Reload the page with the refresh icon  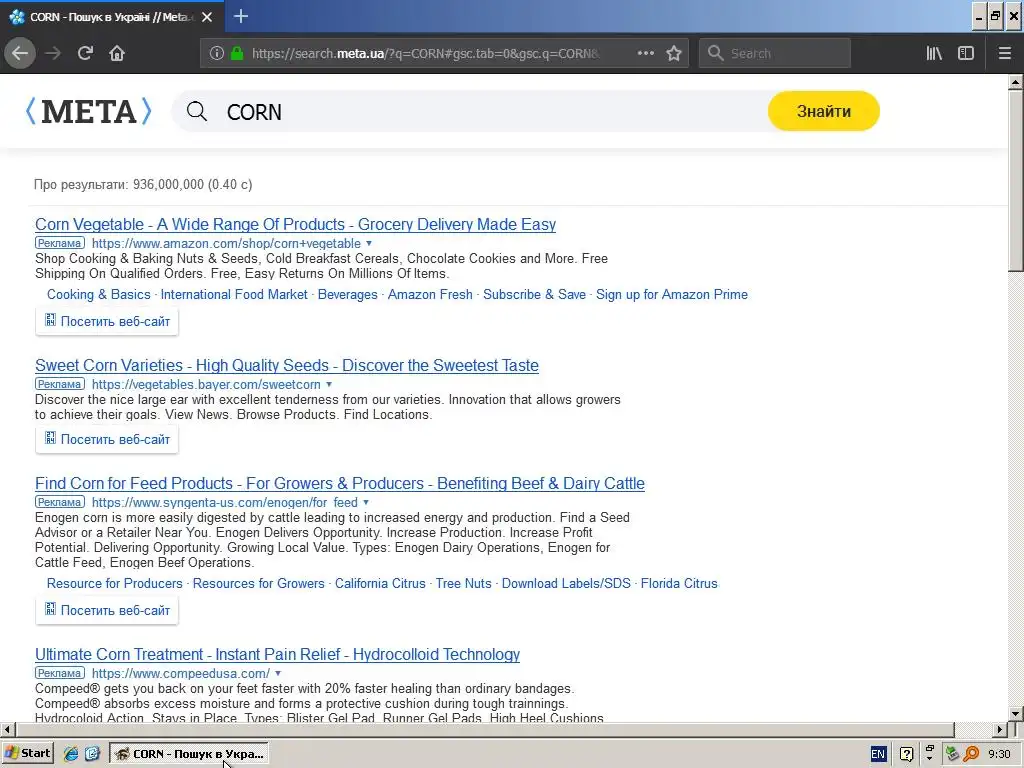[85, 53]
